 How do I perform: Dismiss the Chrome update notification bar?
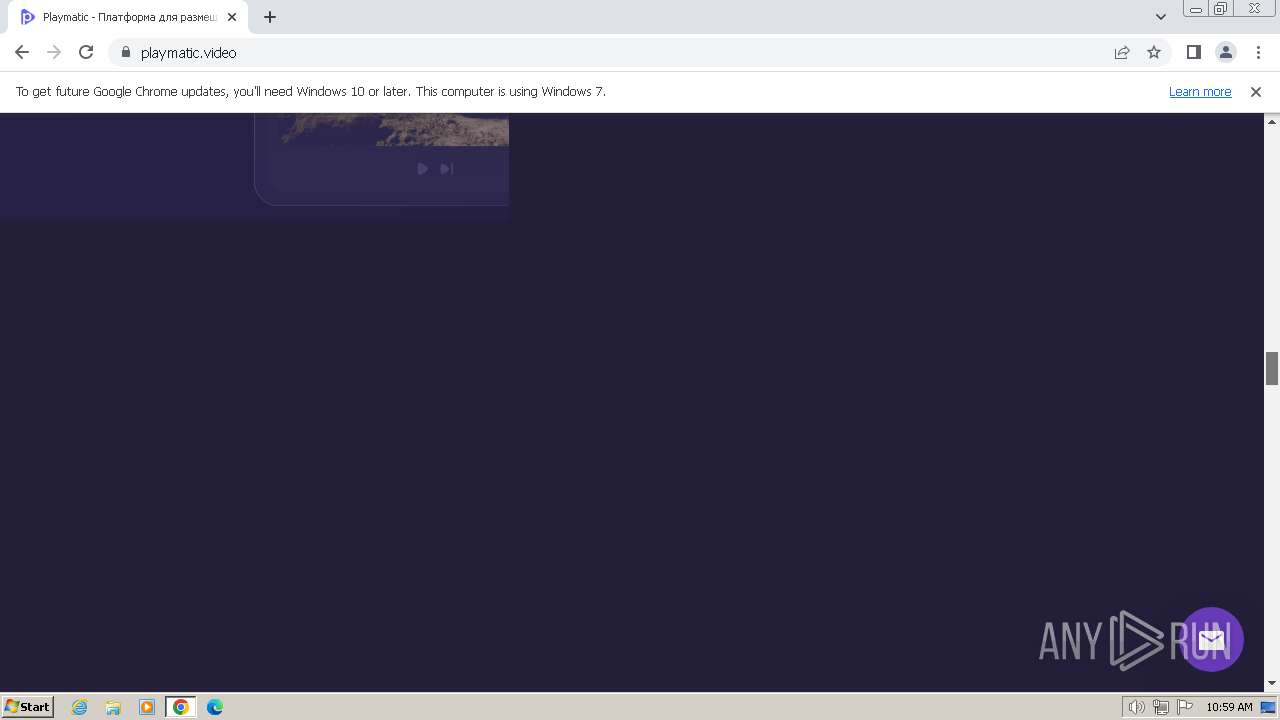(x=1256, y=91)
